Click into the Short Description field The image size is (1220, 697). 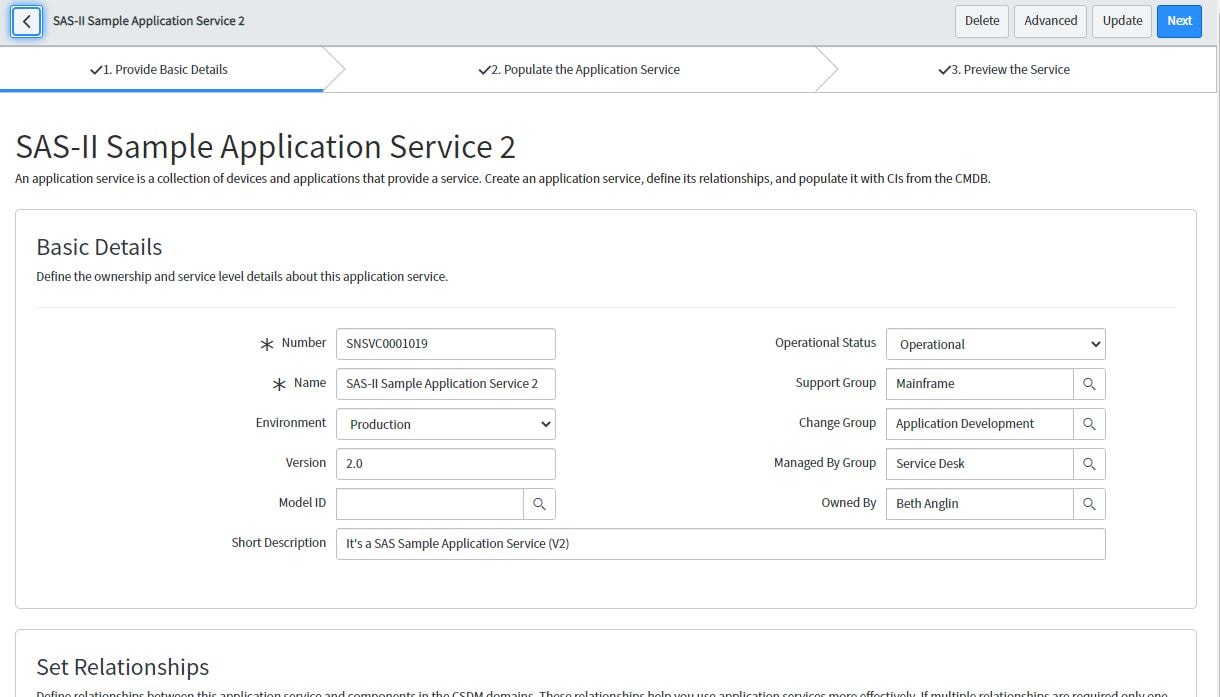[720, 544]
